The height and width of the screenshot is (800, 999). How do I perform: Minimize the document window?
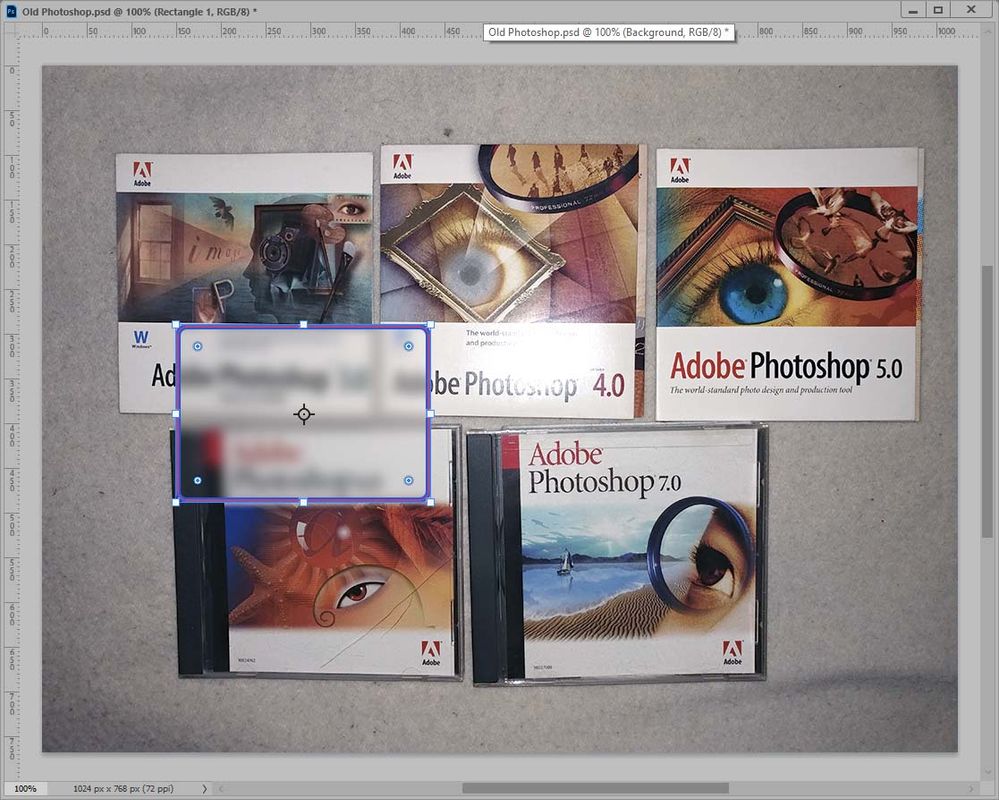[914, 10]
